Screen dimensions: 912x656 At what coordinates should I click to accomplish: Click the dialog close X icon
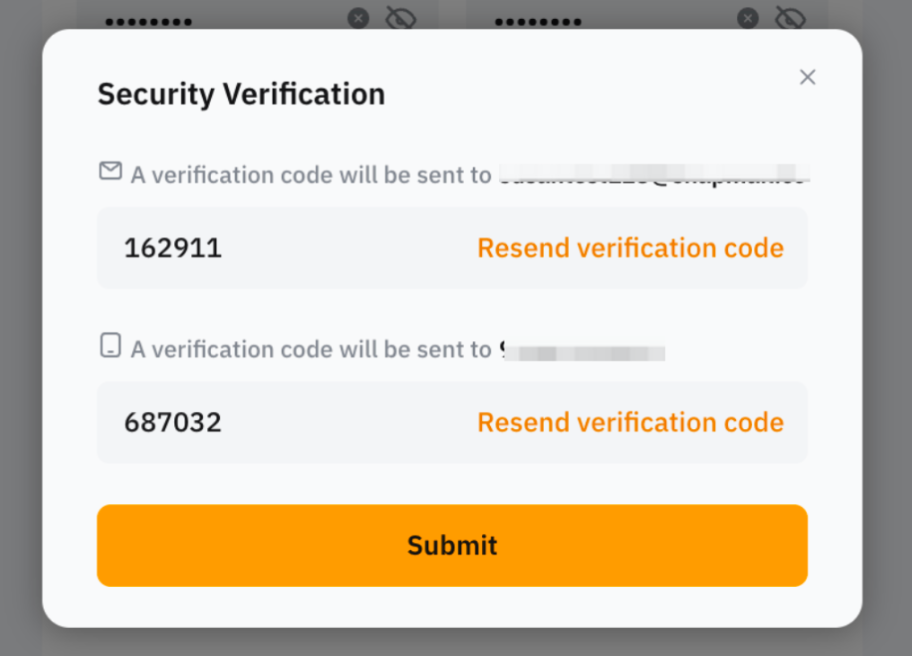point(807,77)
